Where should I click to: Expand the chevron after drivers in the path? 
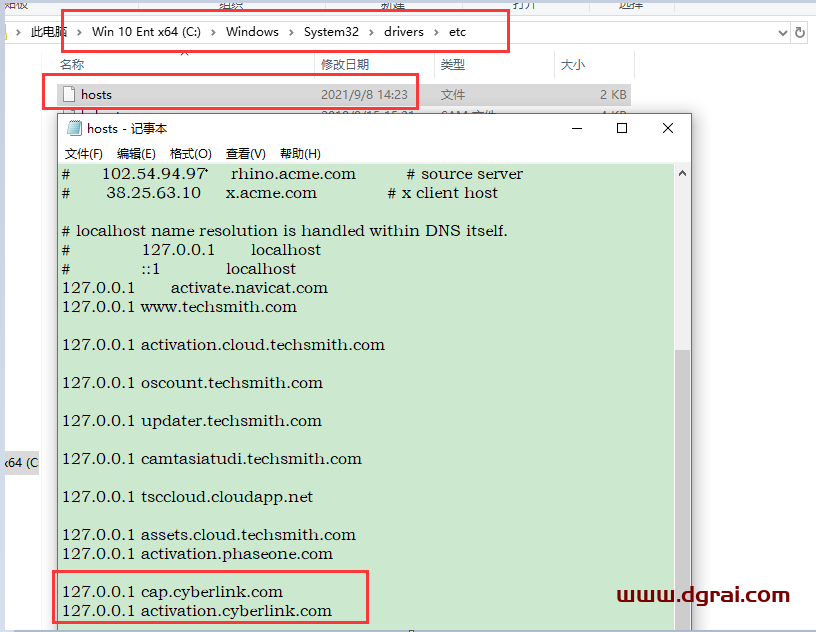[x=436, y=32]
